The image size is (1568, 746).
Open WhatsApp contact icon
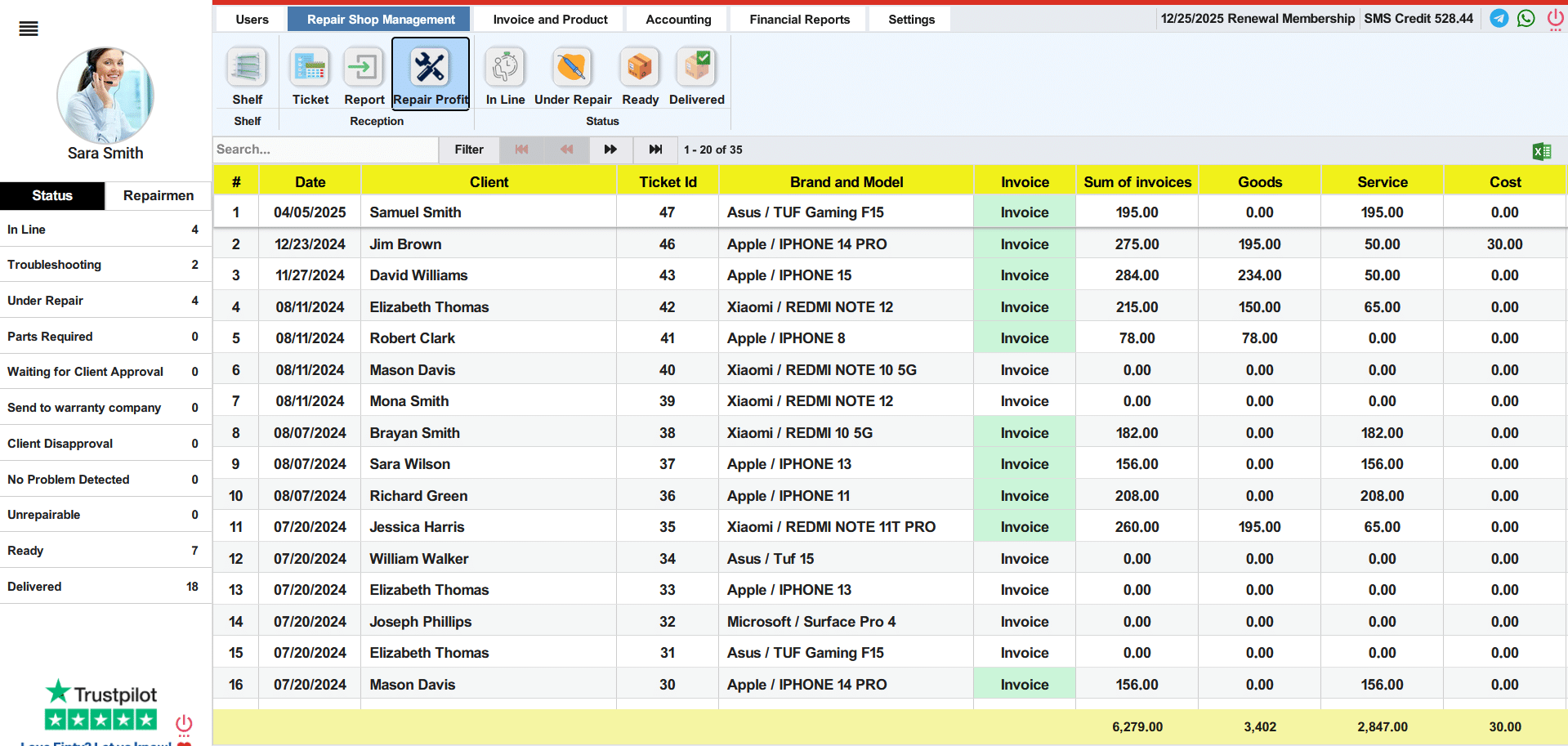pos(1526,18)
